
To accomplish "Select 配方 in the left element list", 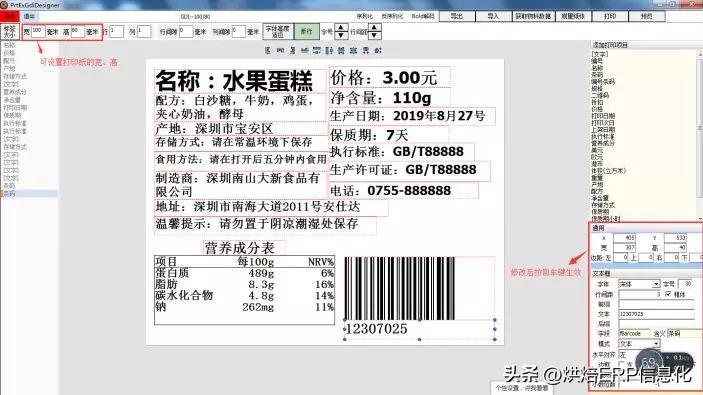I will (x=9, y=61).
